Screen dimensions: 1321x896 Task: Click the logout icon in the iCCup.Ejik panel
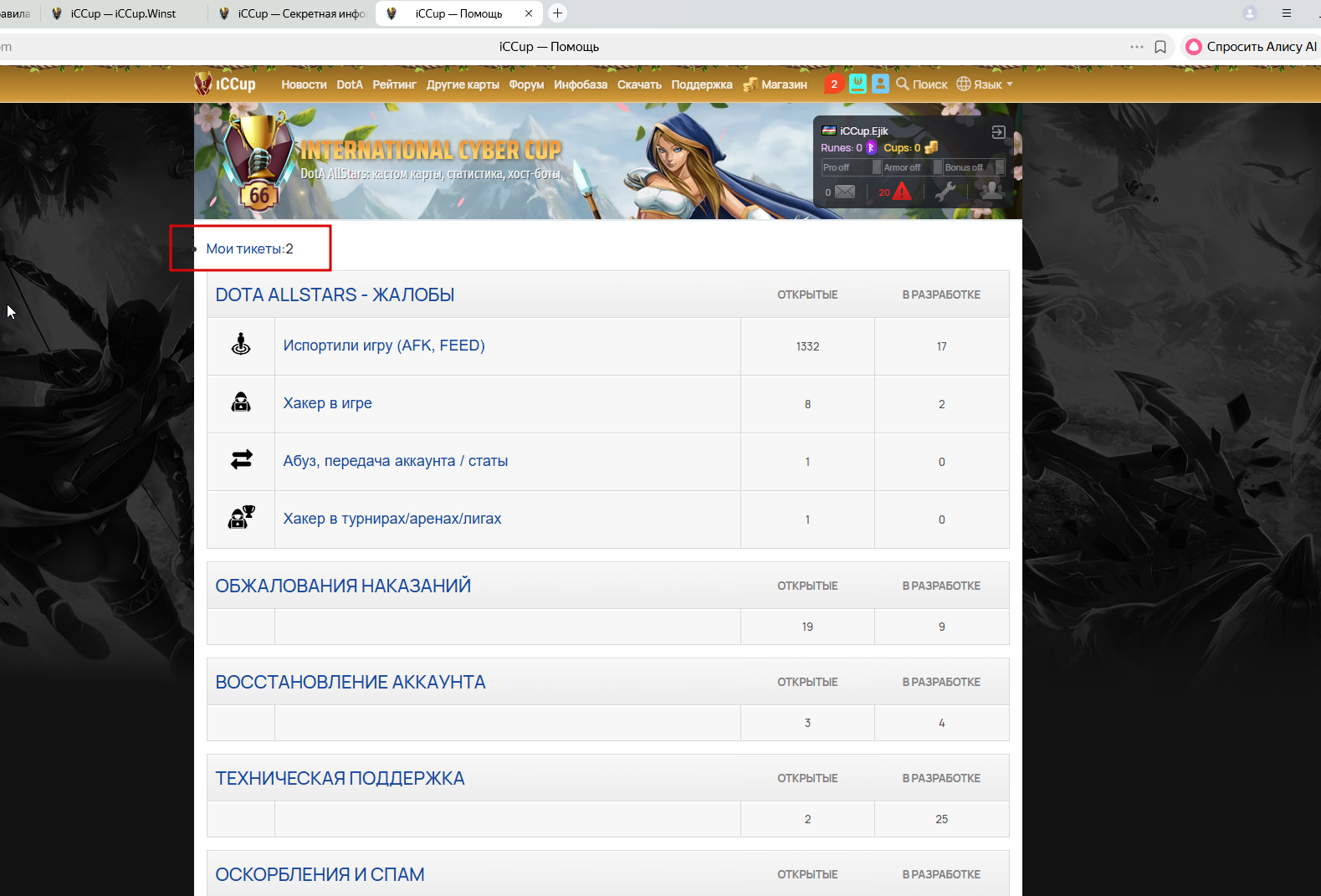point(998,132)
